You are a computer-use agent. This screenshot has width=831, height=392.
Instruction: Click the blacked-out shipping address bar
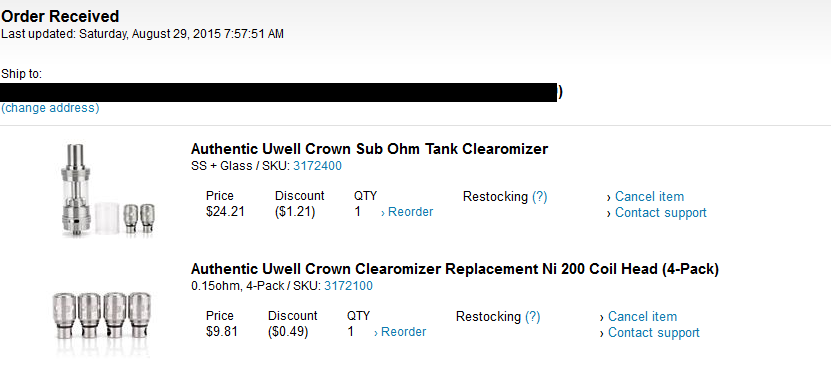(x=278, y=92)
